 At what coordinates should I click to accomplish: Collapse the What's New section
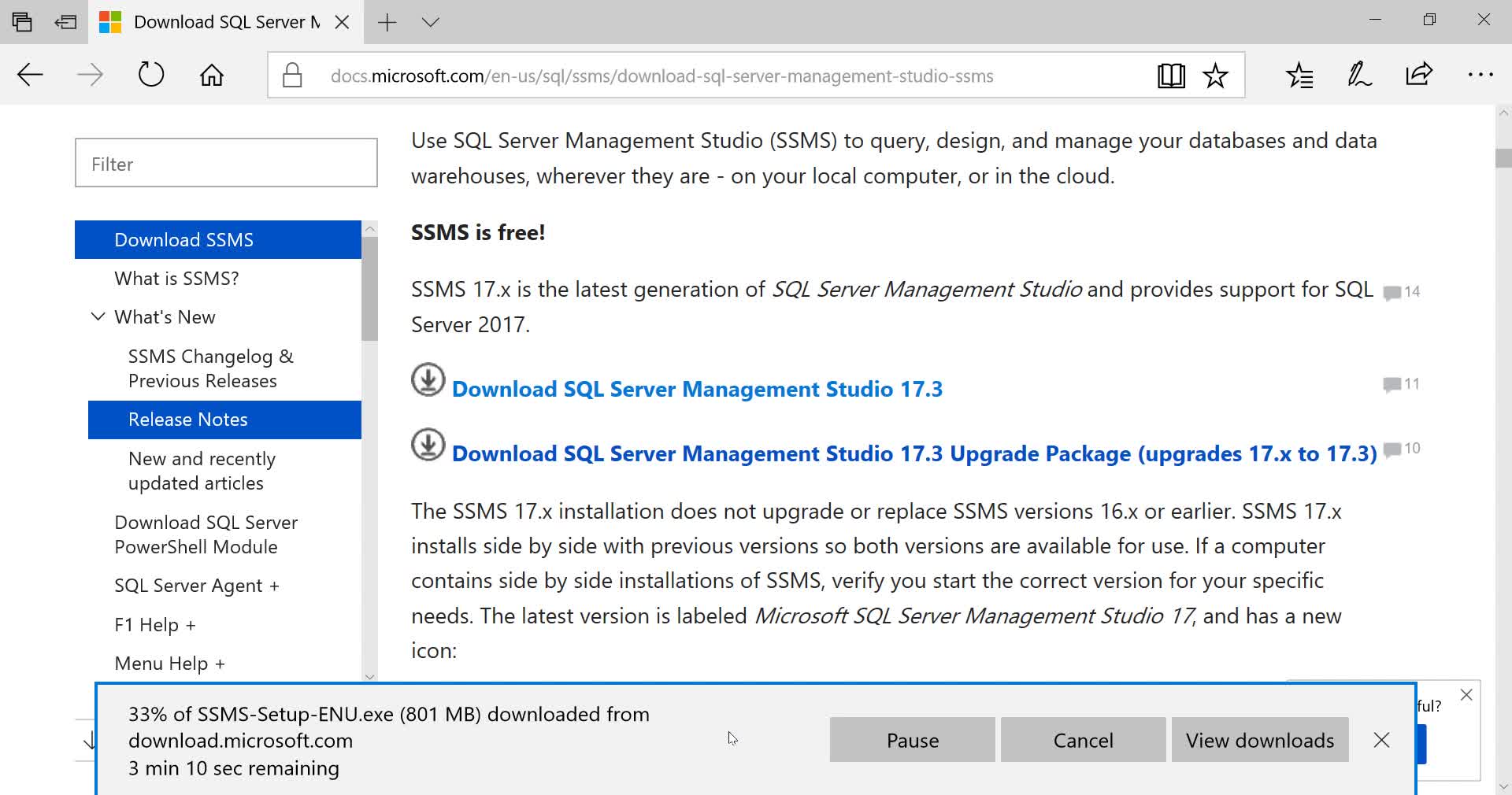click(97, 316)
